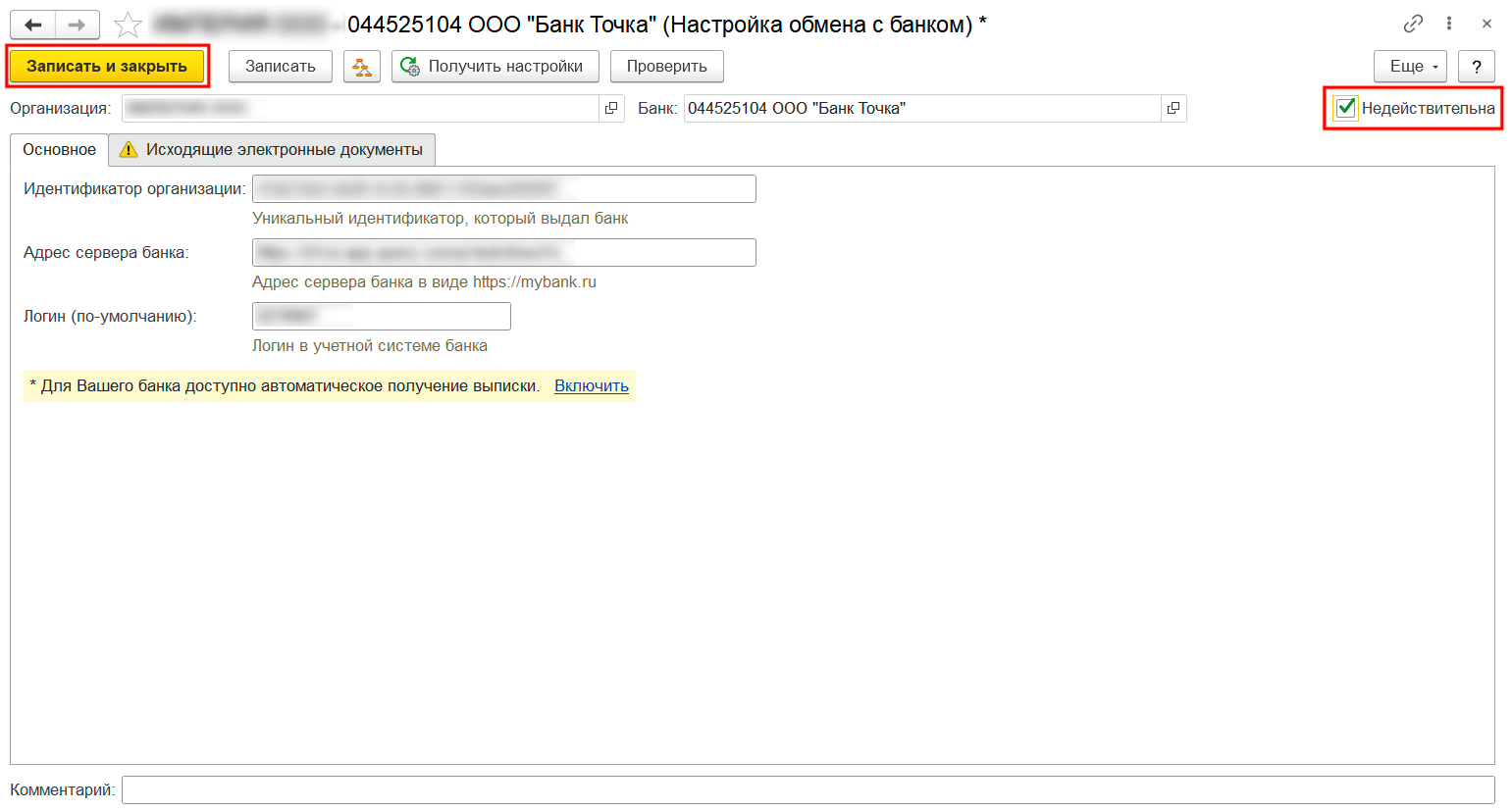This screenshot has height=812, width=1512.
Task: Copy link to this form icon
Action: [1413, 24]
